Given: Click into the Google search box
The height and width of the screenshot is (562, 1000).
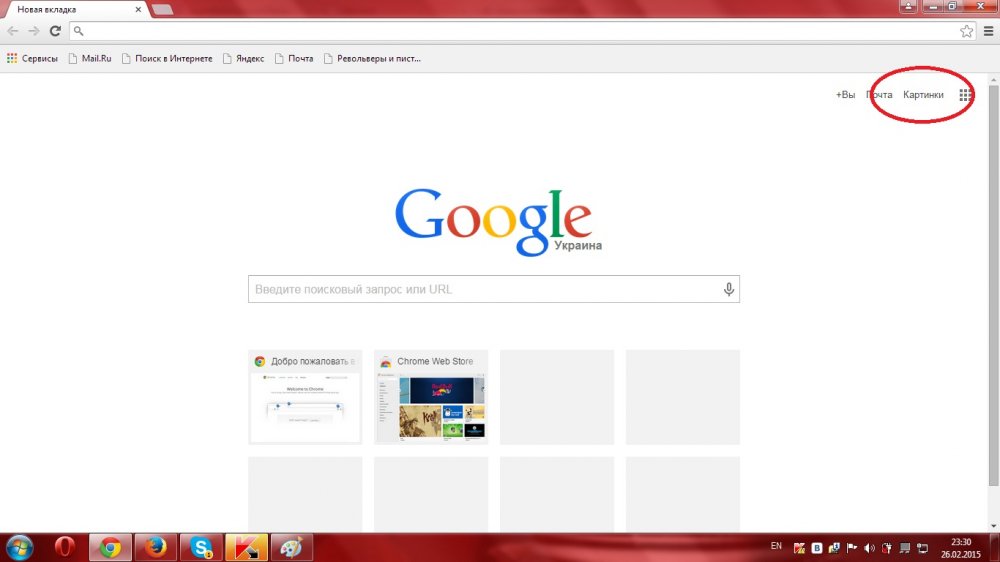Looking at the screenshot, I should point(485,290).
